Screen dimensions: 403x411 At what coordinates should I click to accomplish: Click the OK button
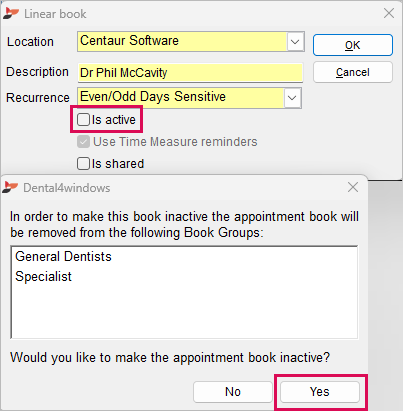click(x=353, y=45)
